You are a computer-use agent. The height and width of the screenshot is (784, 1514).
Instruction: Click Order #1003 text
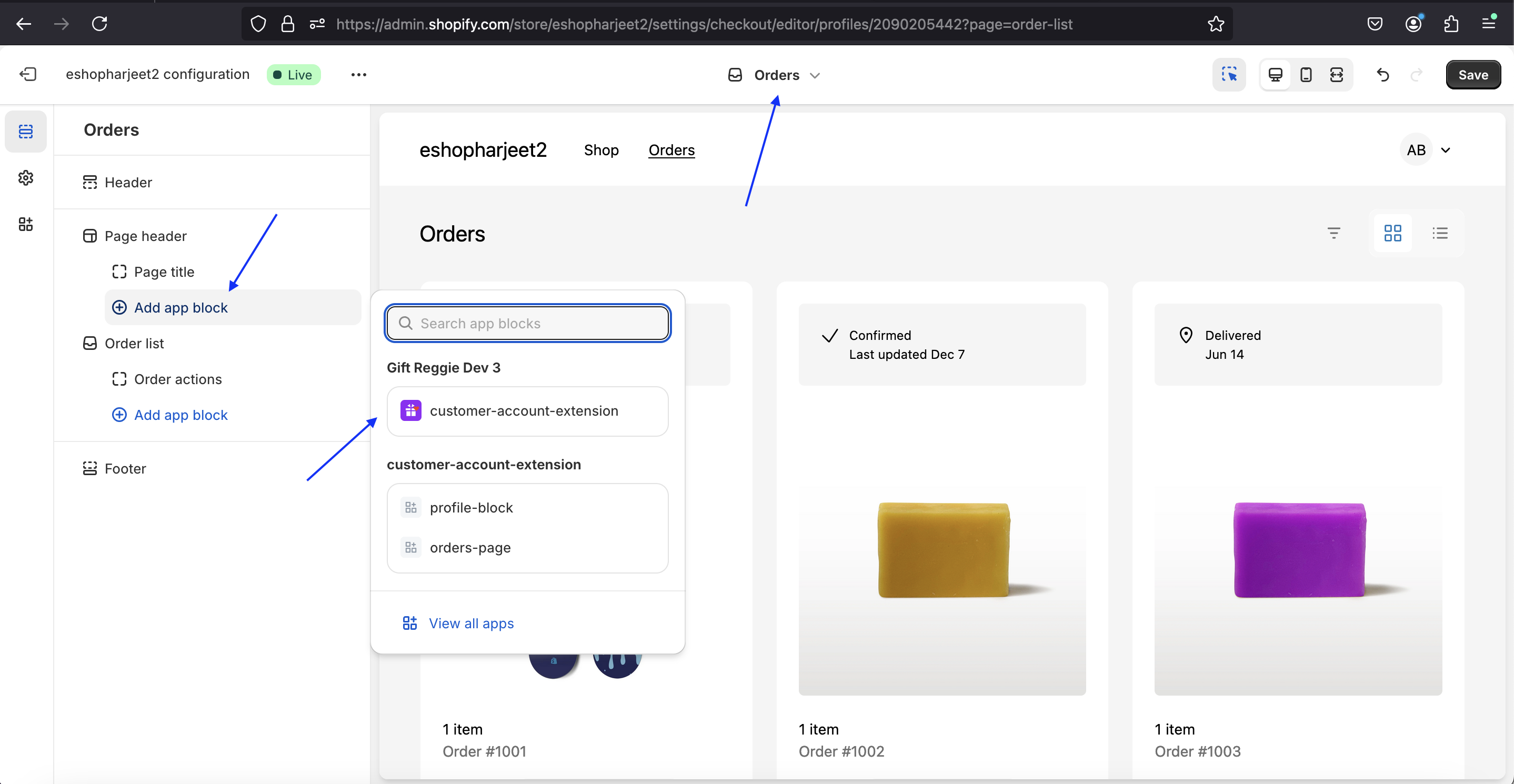(x=1197, y=751)
